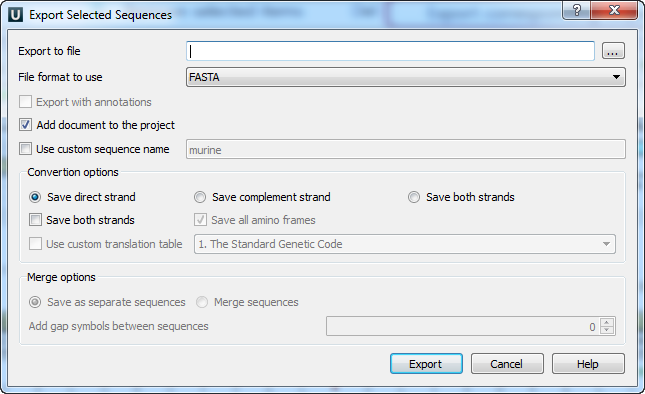Image resolution: width=645 pixels, height=394 pixels.
Task: Choose Save both strands radio button
Action: pos(414,197)
